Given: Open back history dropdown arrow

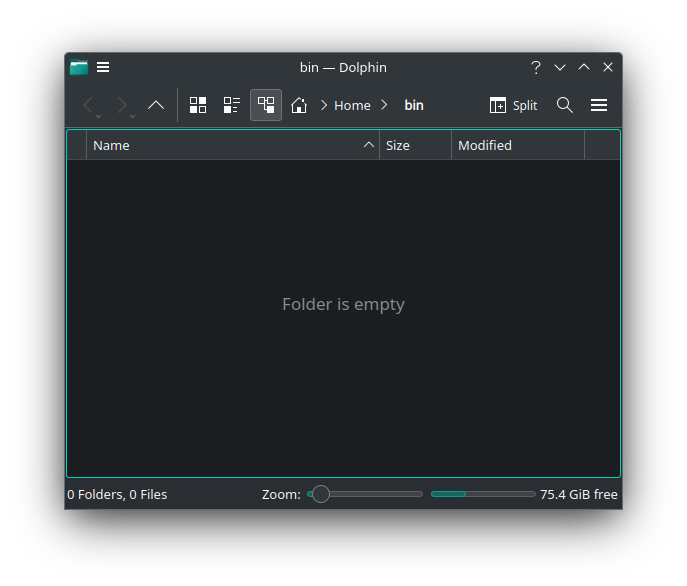Looking at the screenshot, I should (x=99, y=117).
